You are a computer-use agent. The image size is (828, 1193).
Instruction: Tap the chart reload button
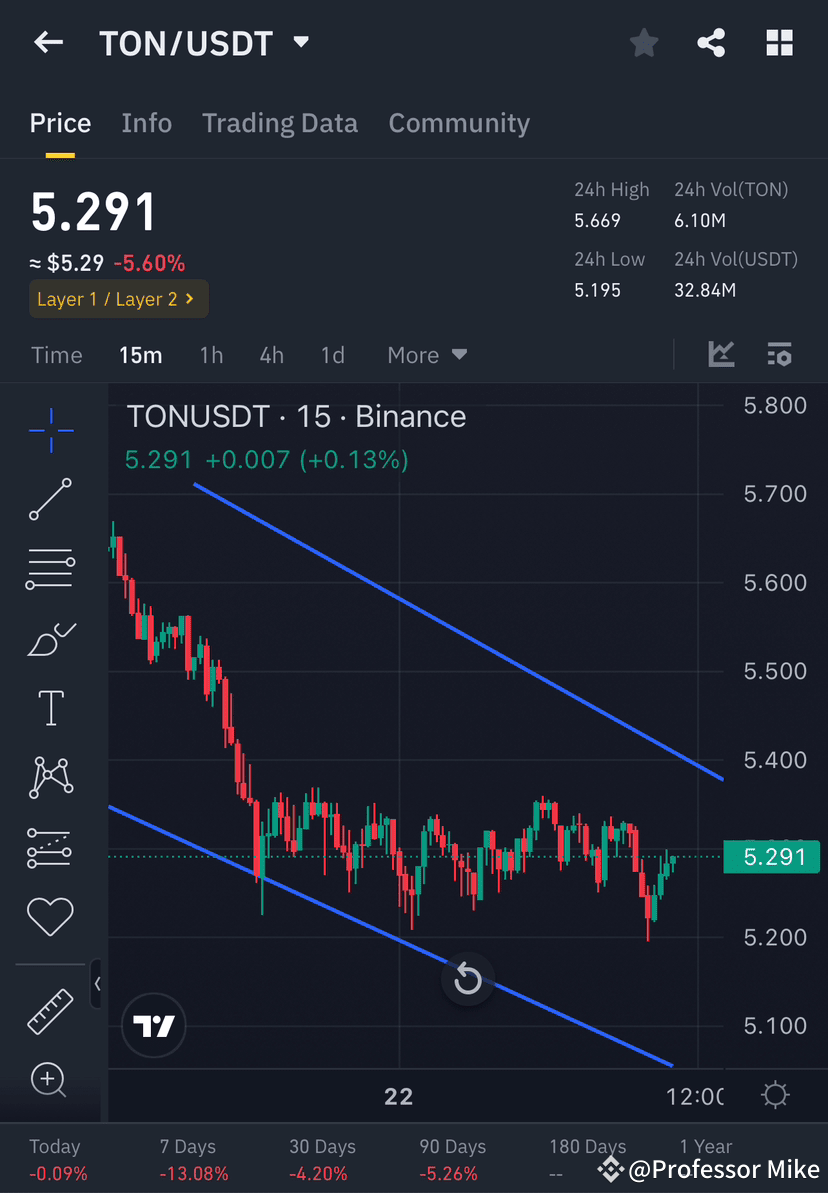467,979
